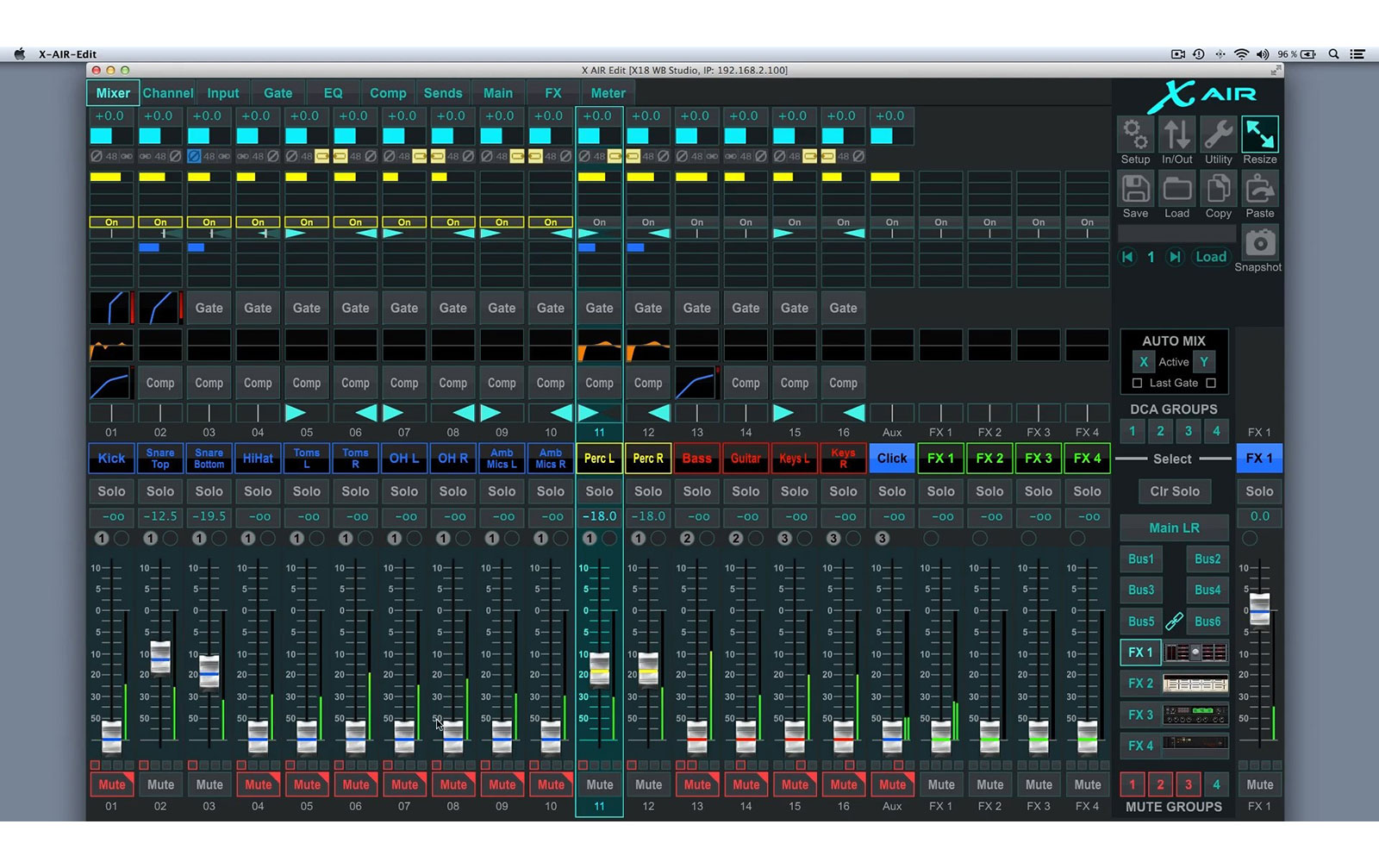Click the snapshot Load button
Image resolution: width=1379 pixels, height=868 pixels.
tap(1210, 257)
